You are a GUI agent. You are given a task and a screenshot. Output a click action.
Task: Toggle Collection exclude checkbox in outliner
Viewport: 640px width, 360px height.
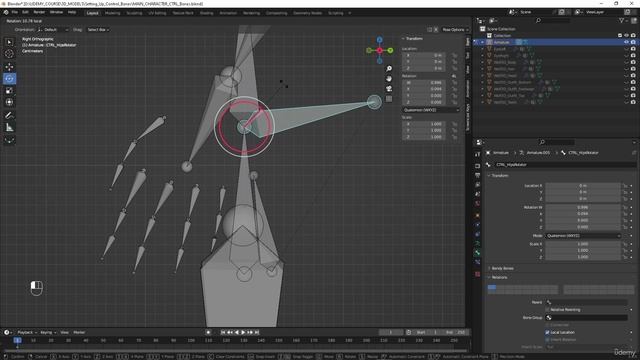[620, 36]
